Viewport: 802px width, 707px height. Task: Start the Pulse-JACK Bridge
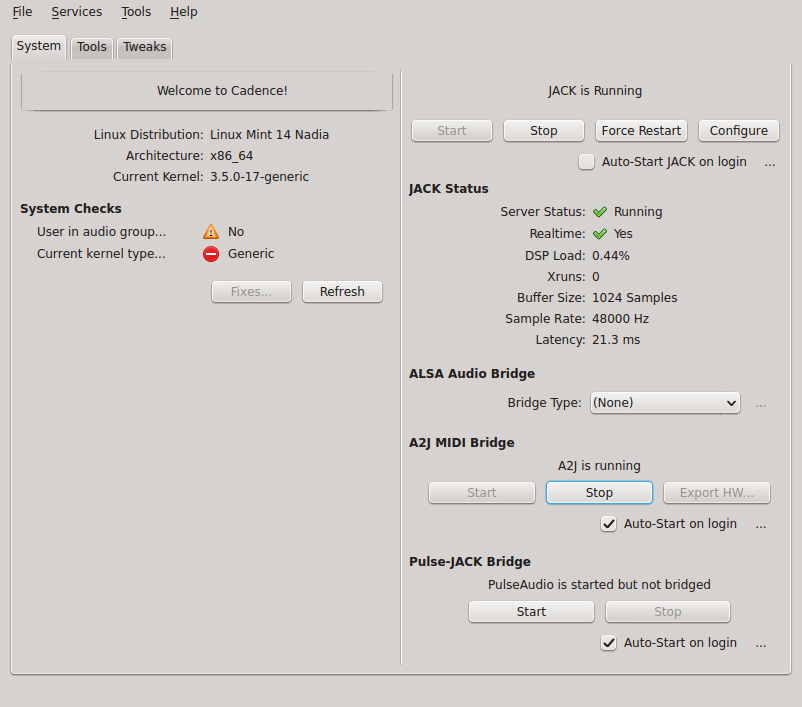click(531, 612)
